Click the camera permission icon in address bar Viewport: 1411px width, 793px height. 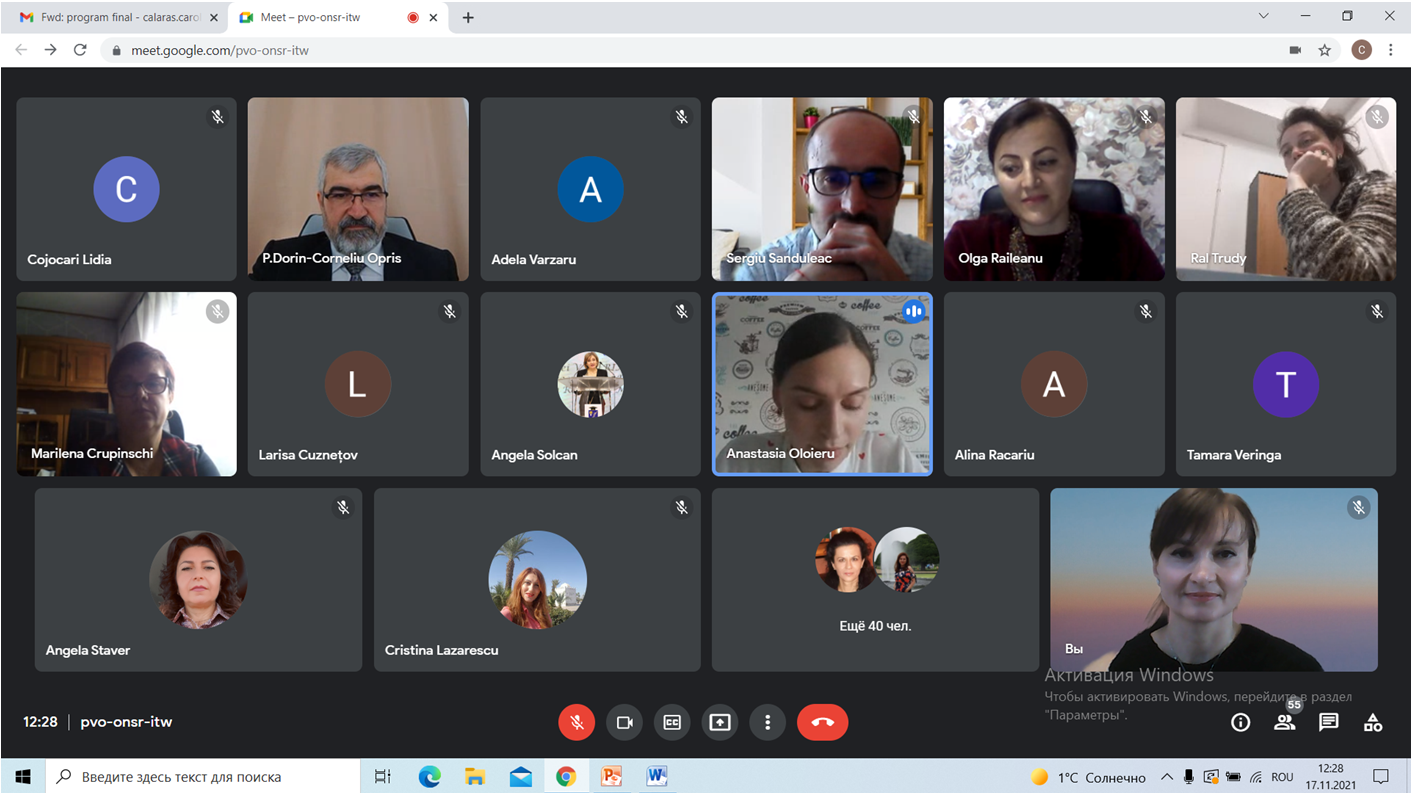(x=1296, y=50)
